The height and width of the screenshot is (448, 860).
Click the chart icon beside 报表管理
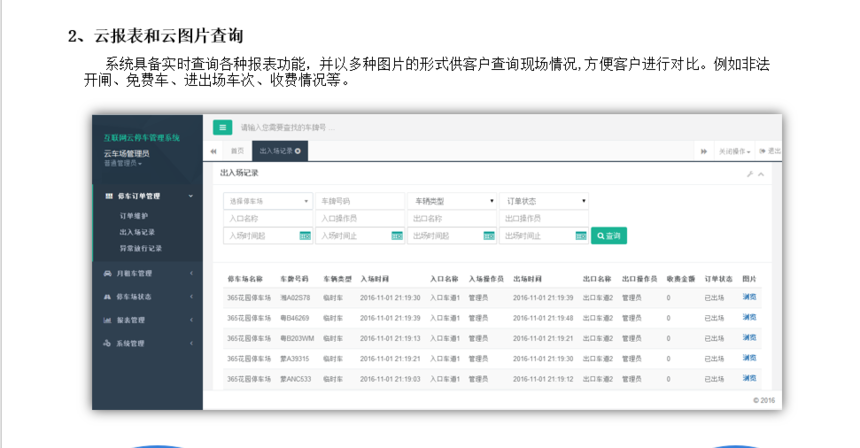click(108, 320)
